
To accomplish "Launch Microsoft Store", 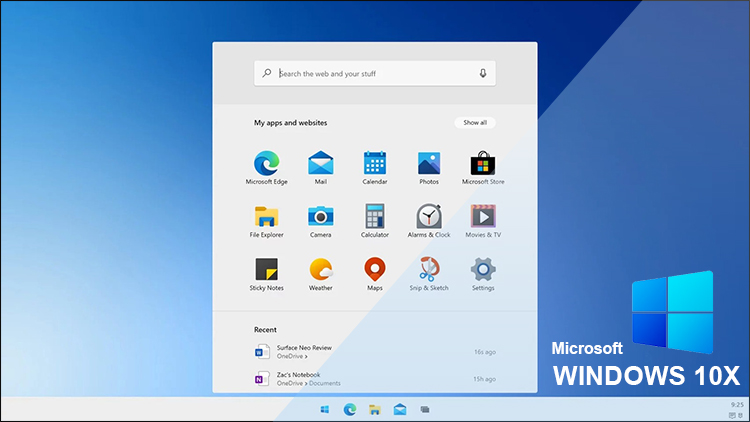I will pos(483,167).
